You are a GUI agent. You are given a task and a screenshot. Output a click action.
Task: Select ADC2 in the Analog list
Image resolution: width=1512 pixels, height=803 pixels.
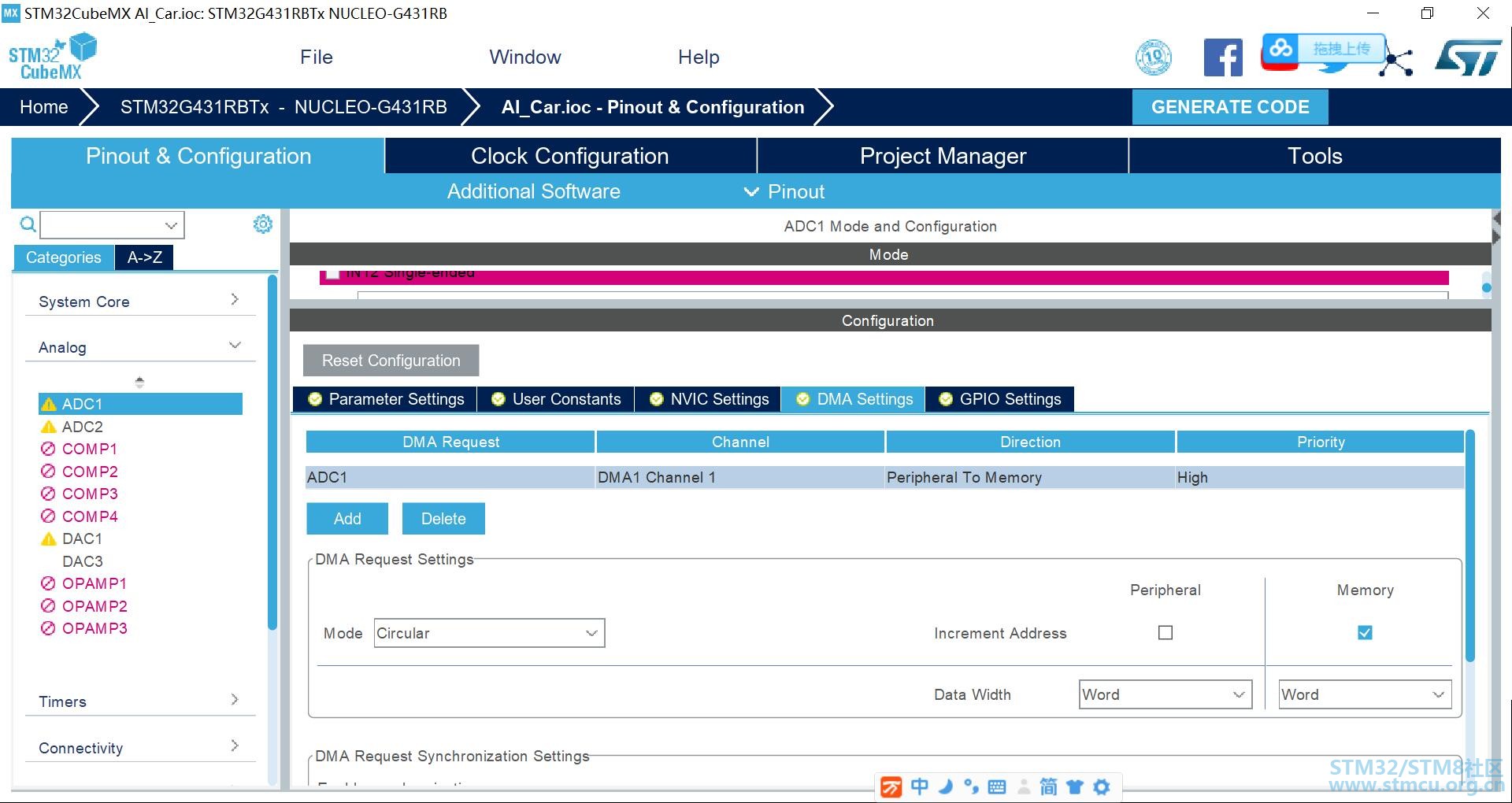pyautogui.click(x=83, y=427)
